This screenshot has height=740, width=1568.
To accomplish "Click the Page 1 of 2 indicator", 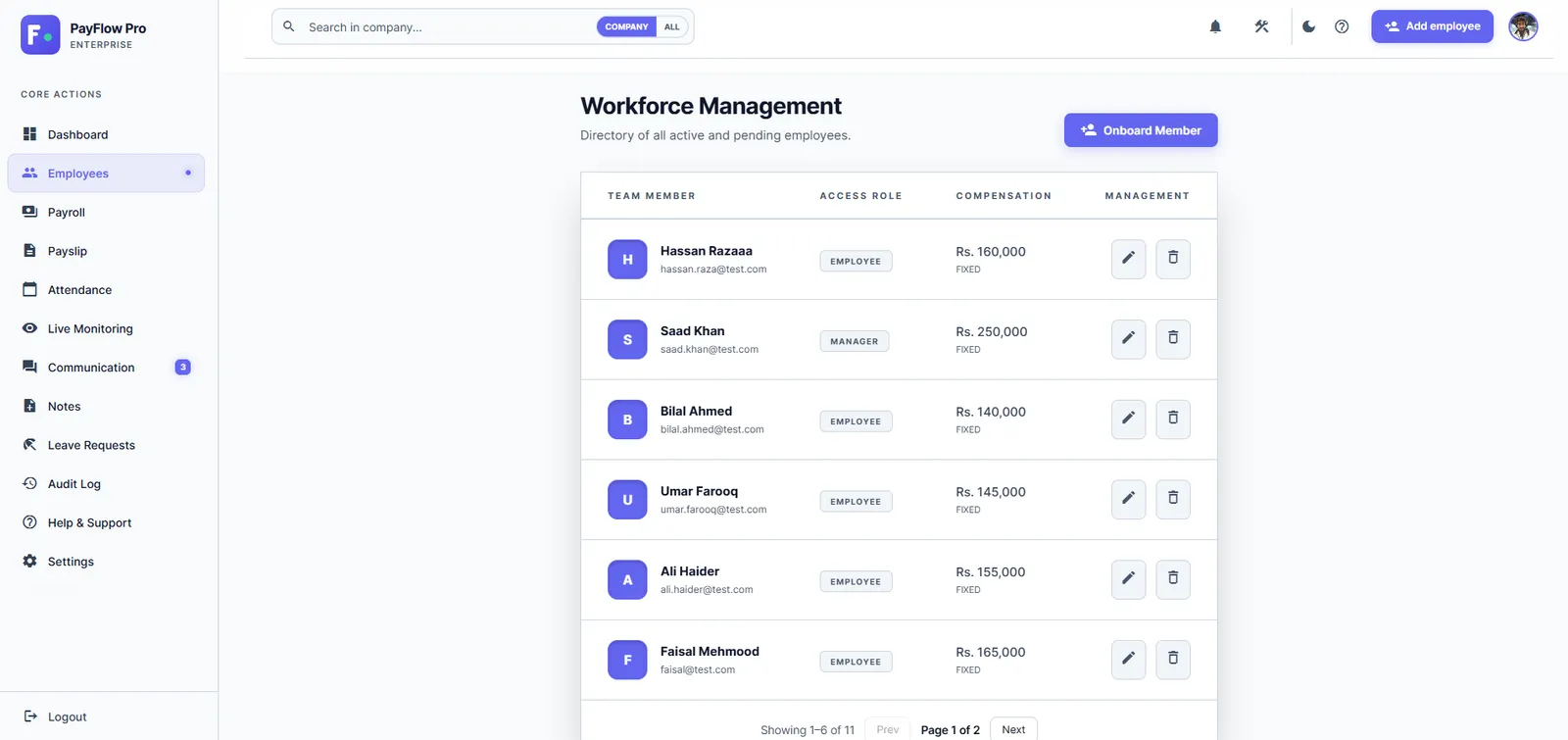I will (x=951, y=730).
